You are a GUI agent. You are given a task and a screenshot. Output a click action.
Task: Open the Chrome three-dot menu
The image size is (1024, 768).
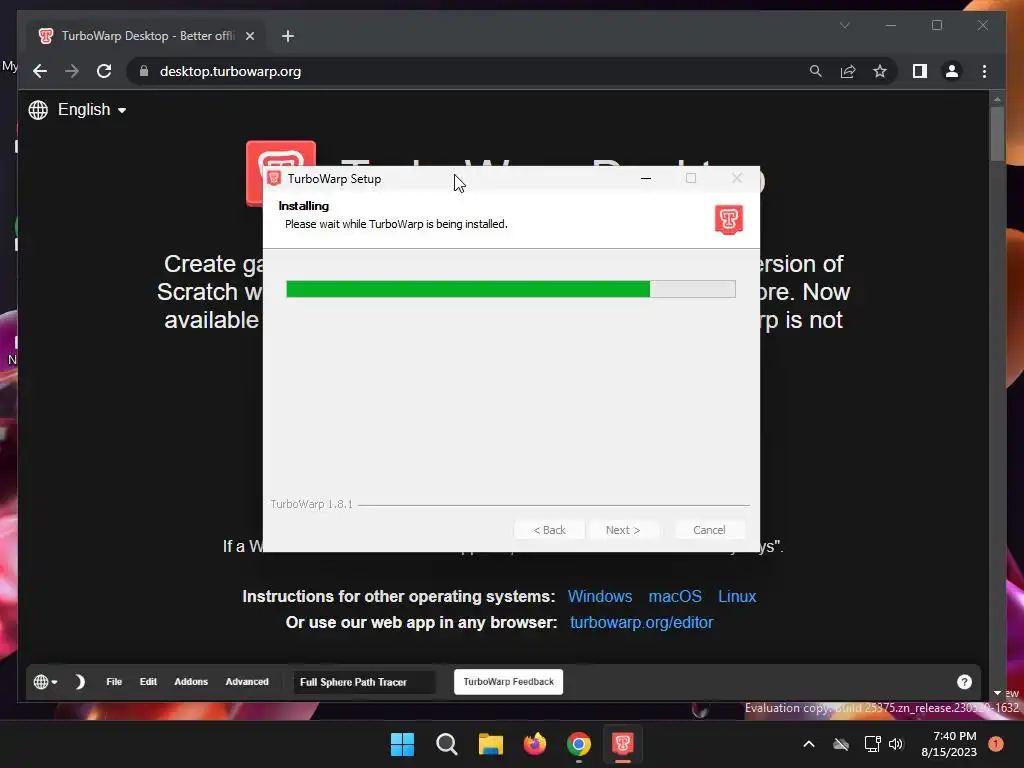click(x=984, y=71)
